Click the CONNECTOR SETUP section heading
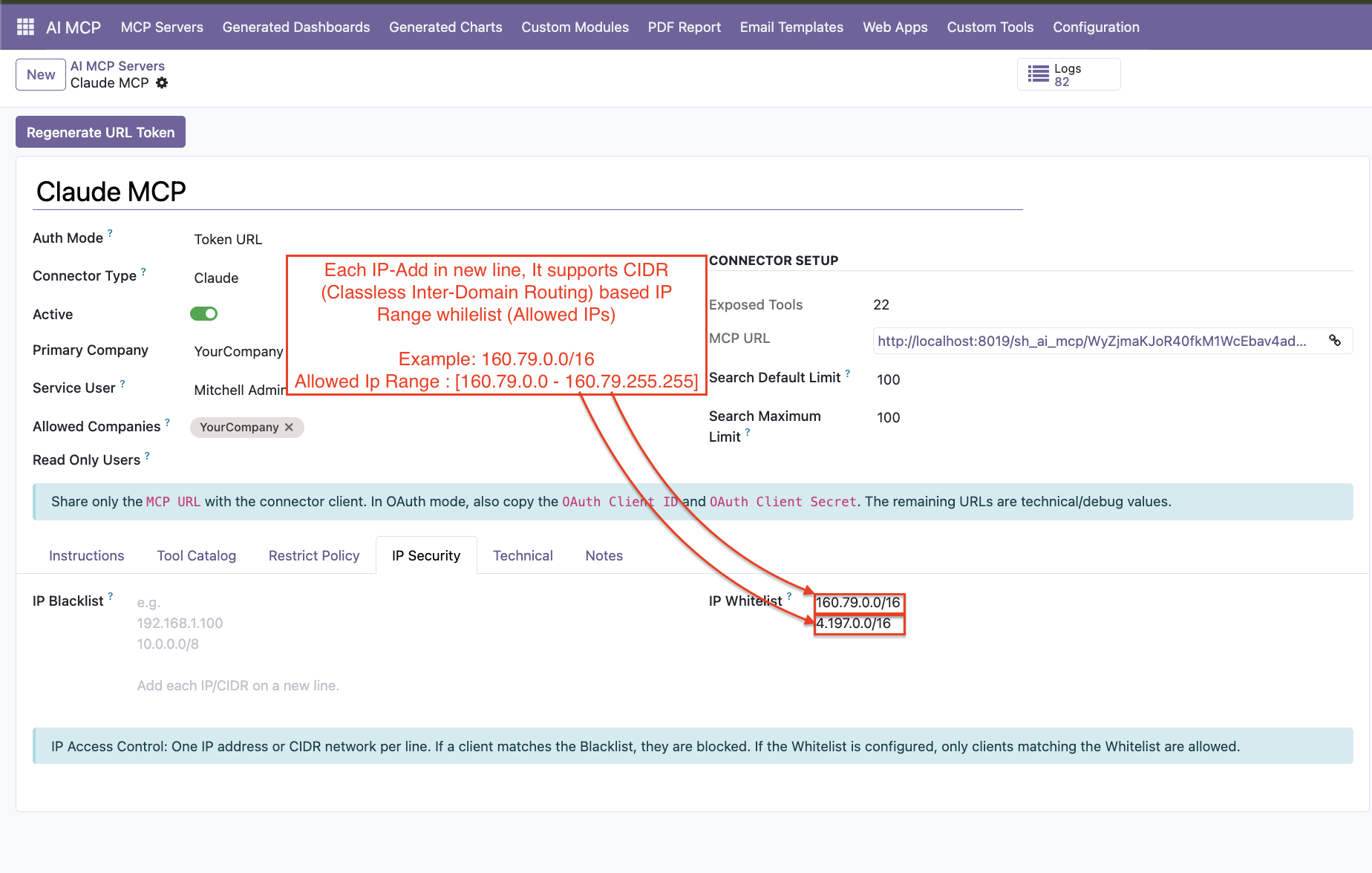The height and width of the screenshot is (873, 1372). click(x=774, y=261)
